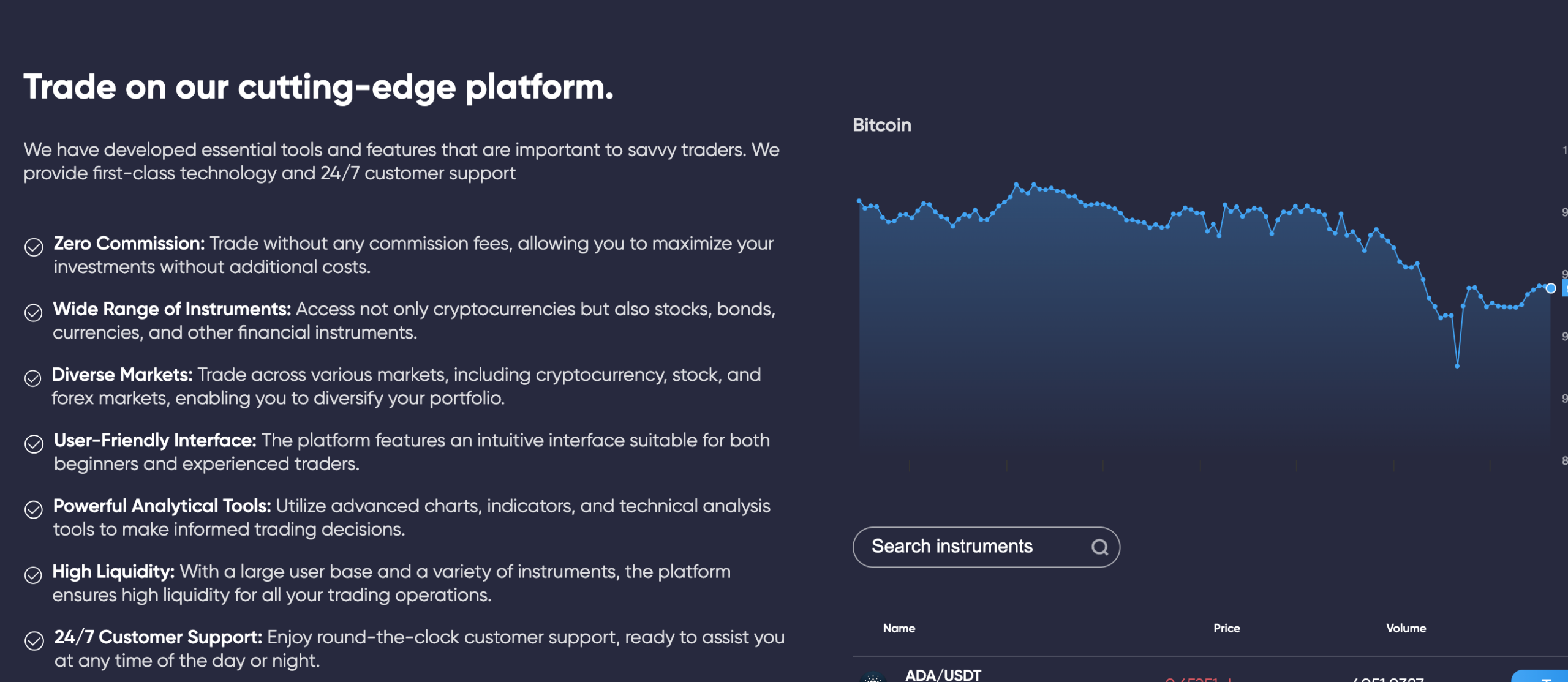1568x682 pixels.
Task: Click the magnifier icon in the search box
Action: click(1100, 547)
